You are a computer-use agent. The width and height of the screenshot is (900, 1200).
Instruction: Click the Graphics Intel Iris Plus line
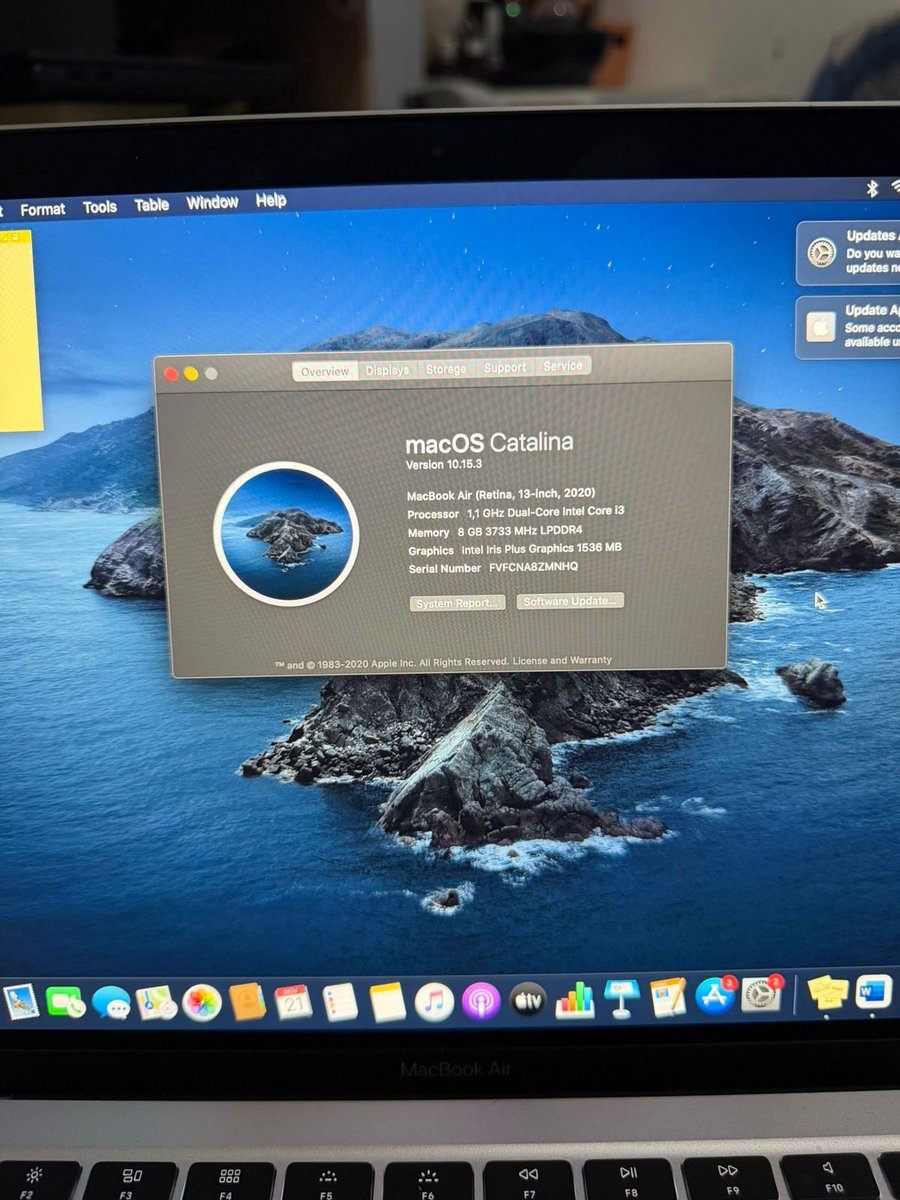(515, 549)
